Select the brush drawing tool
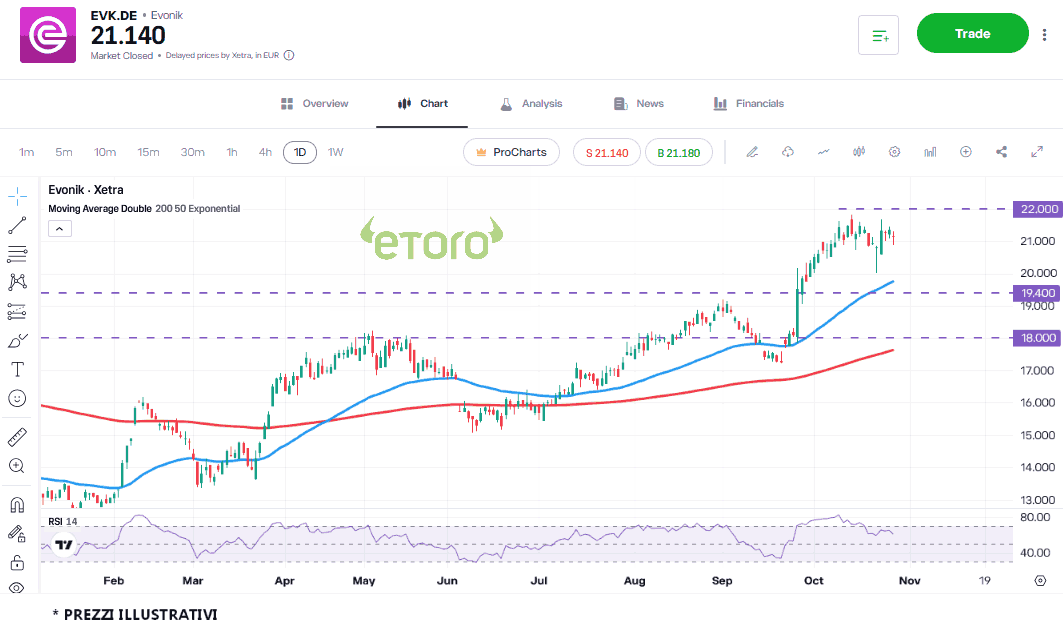Viewport: 1063px width, 624px height. point(18,340)
